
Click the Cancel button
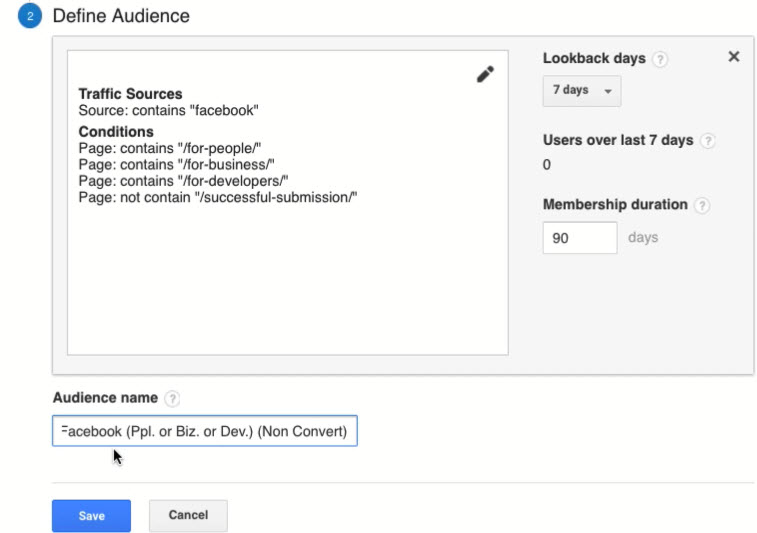click(188, 515)
